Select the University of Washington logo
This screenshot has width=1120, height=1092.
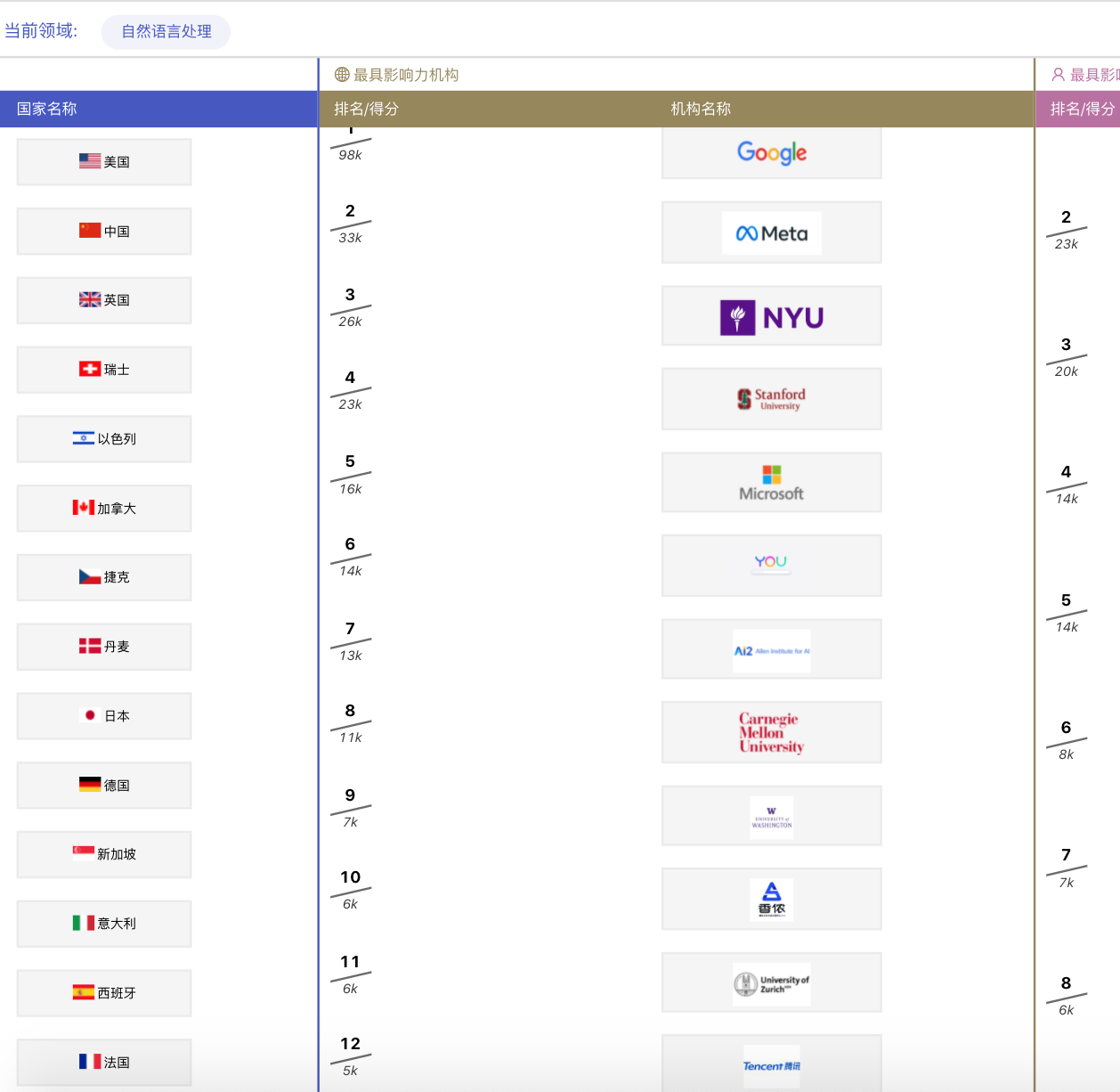pyautogui.click(x=771, y=816)
